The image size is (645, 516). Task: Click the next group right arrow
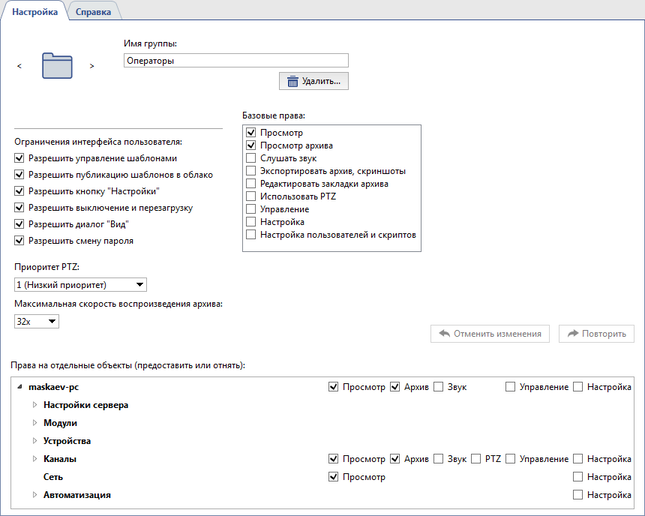pyautogui.click(x=92, y=66)
